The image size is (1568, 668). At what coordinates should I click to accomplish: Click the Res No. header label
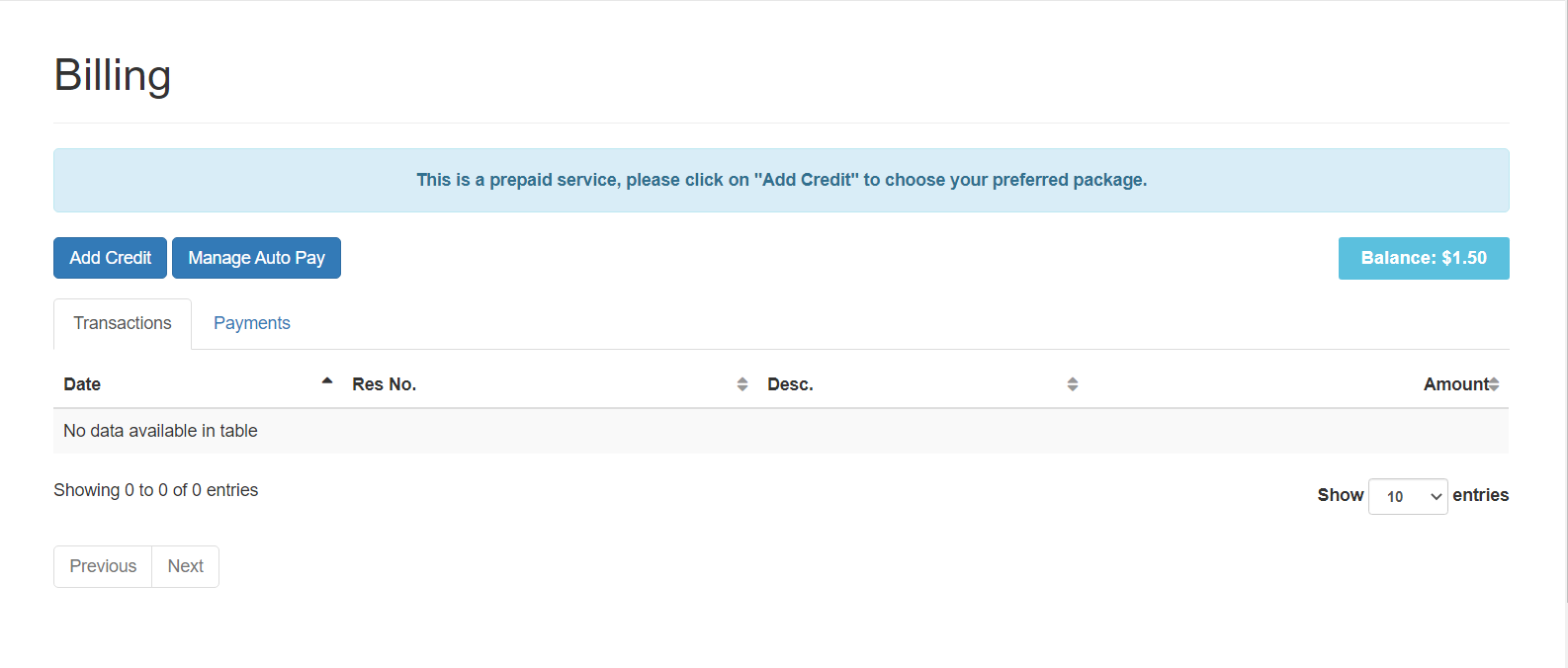point(385,384)
